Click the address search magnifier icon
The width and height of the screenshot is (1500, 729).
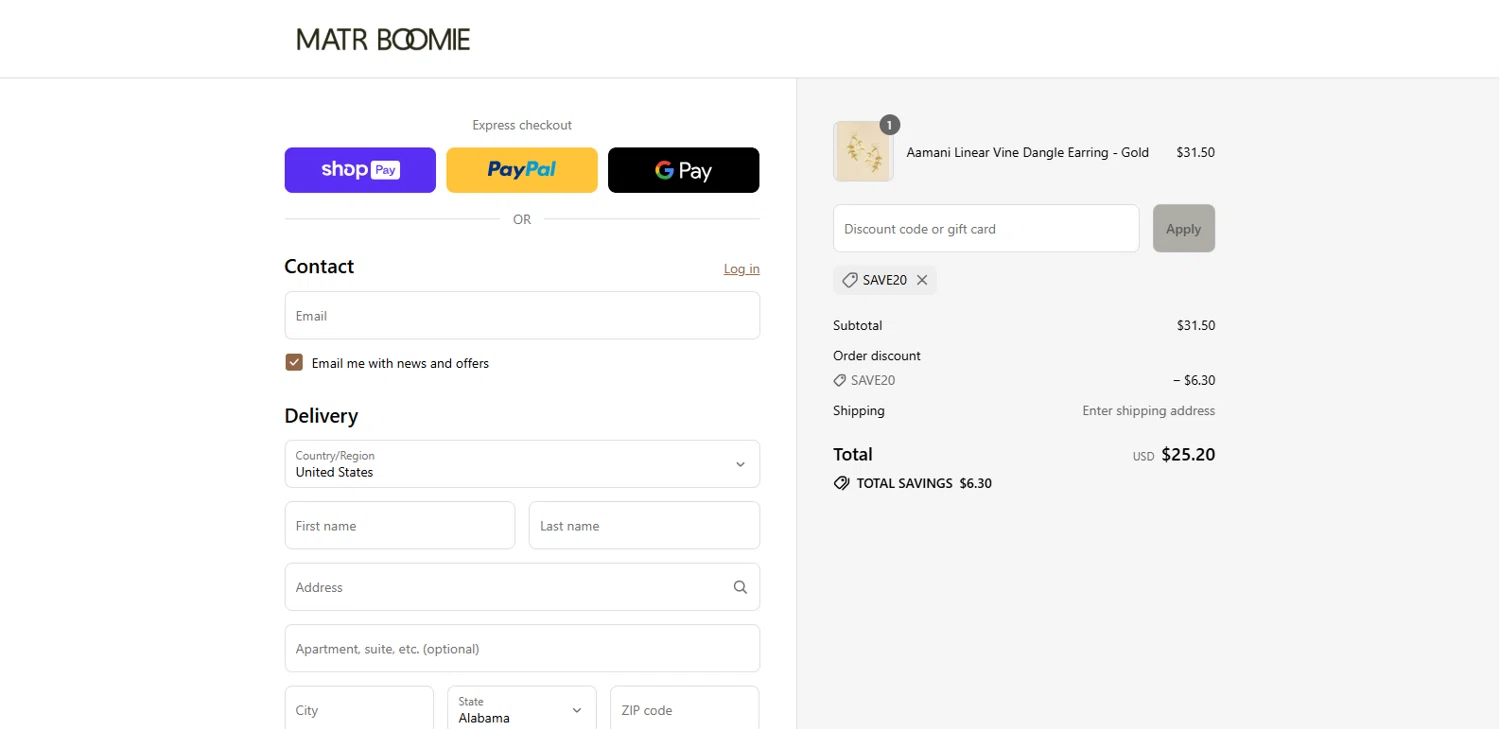740,587
